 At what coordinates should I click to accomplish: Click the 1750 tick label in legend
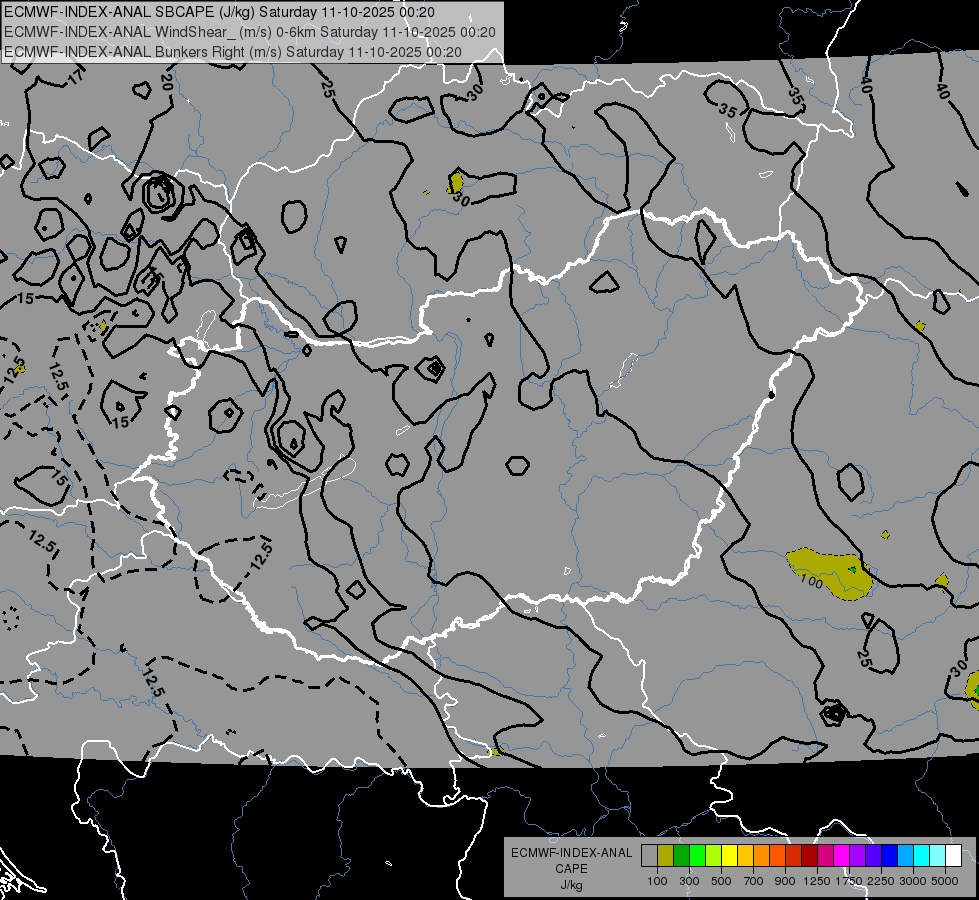coord(849,881)
